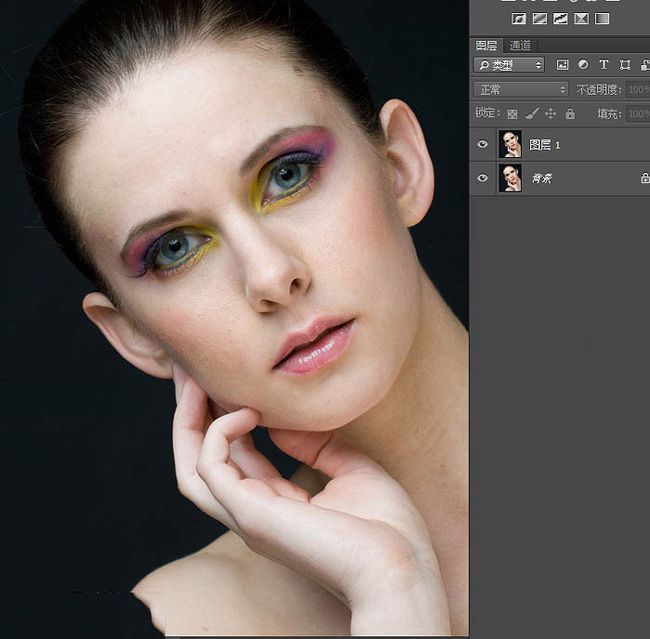Select the 图层 1 layer thumbnail

510,144
